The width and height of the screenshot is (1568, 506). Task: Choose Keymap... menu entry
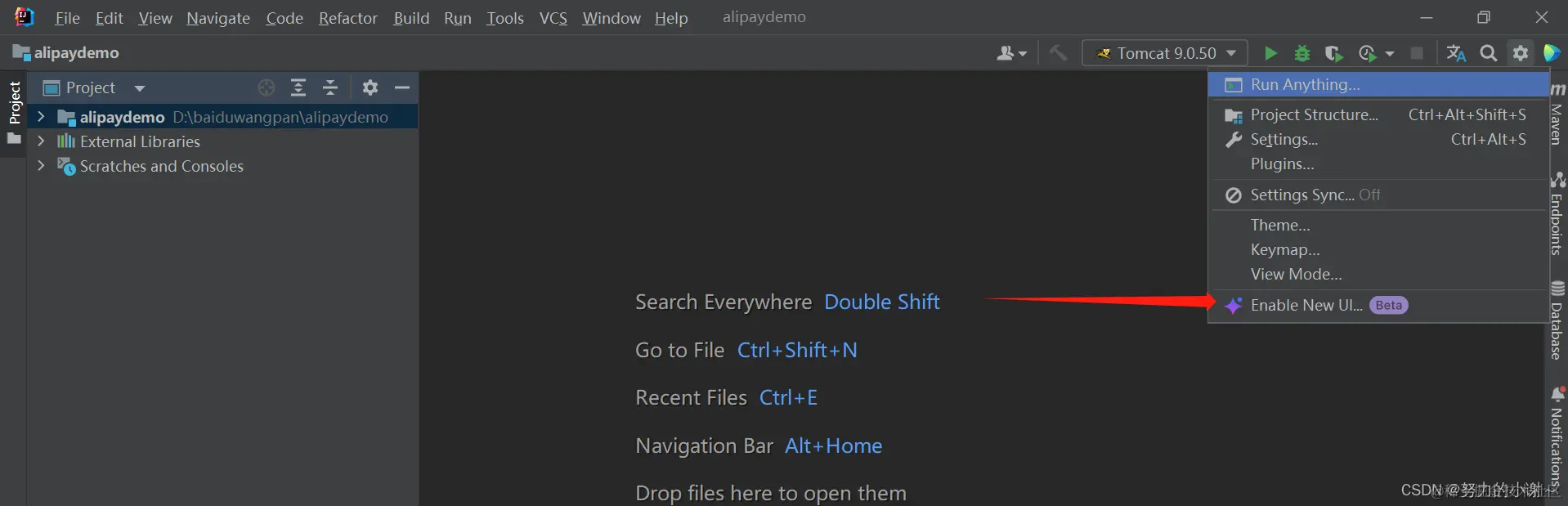[1378, 249]
